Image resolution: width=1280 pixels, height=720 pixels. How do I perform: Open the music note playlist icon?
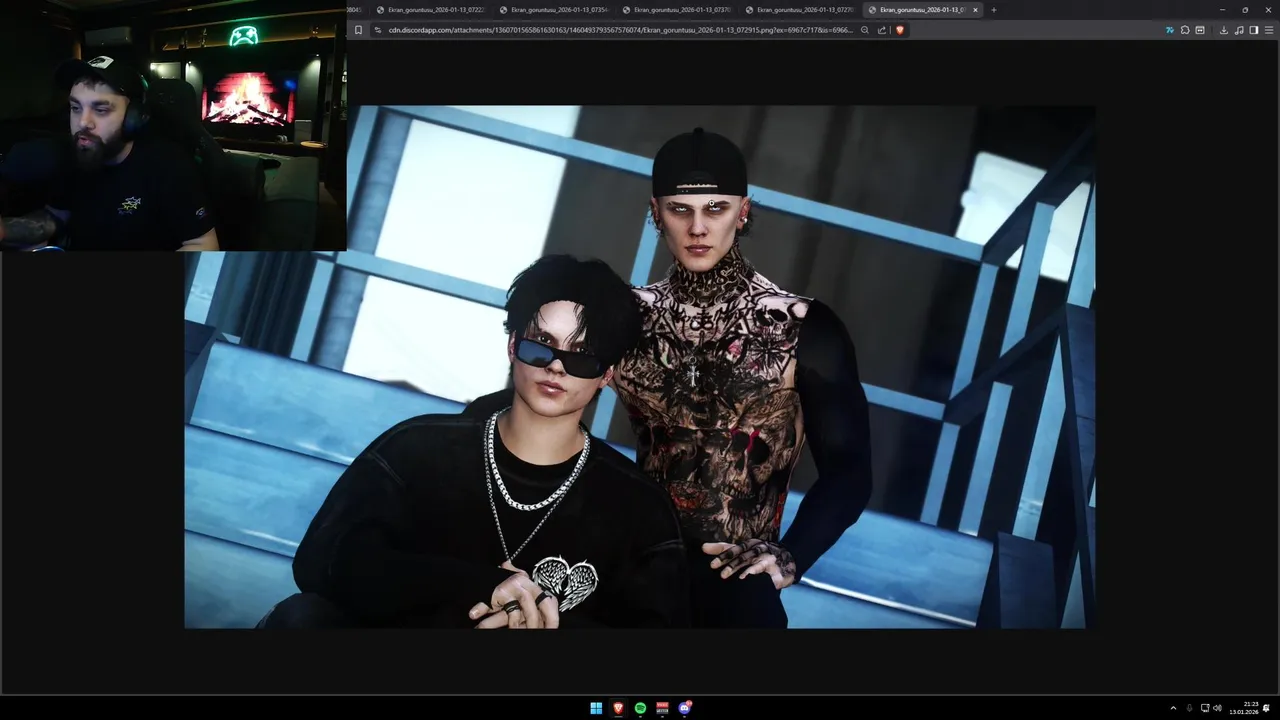[x=1239, y=30]
